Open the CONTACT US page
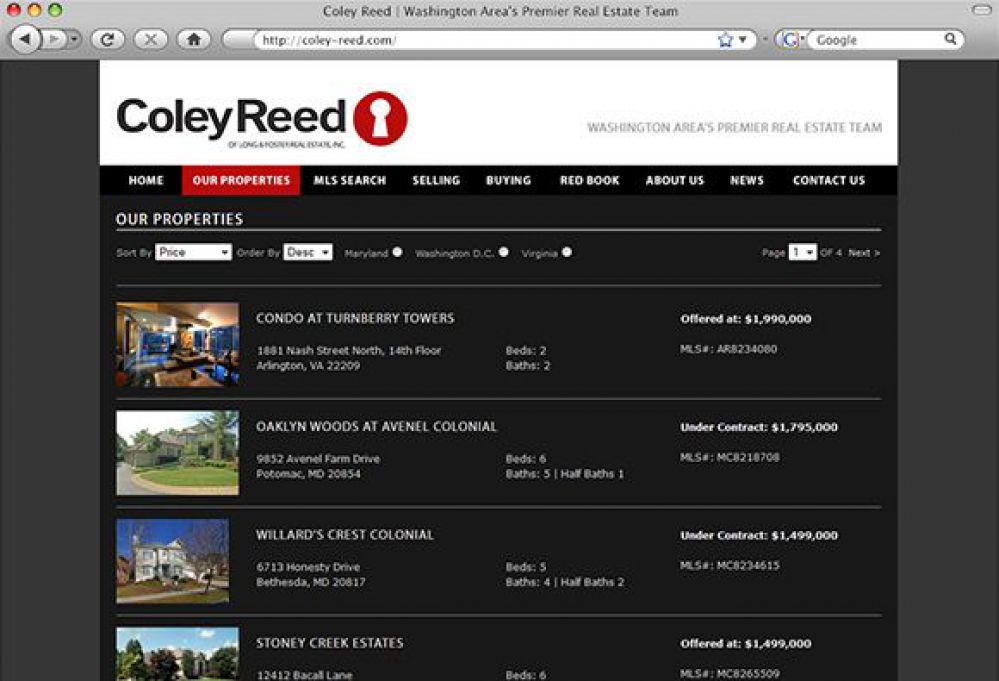 click(x=829, y=180)
